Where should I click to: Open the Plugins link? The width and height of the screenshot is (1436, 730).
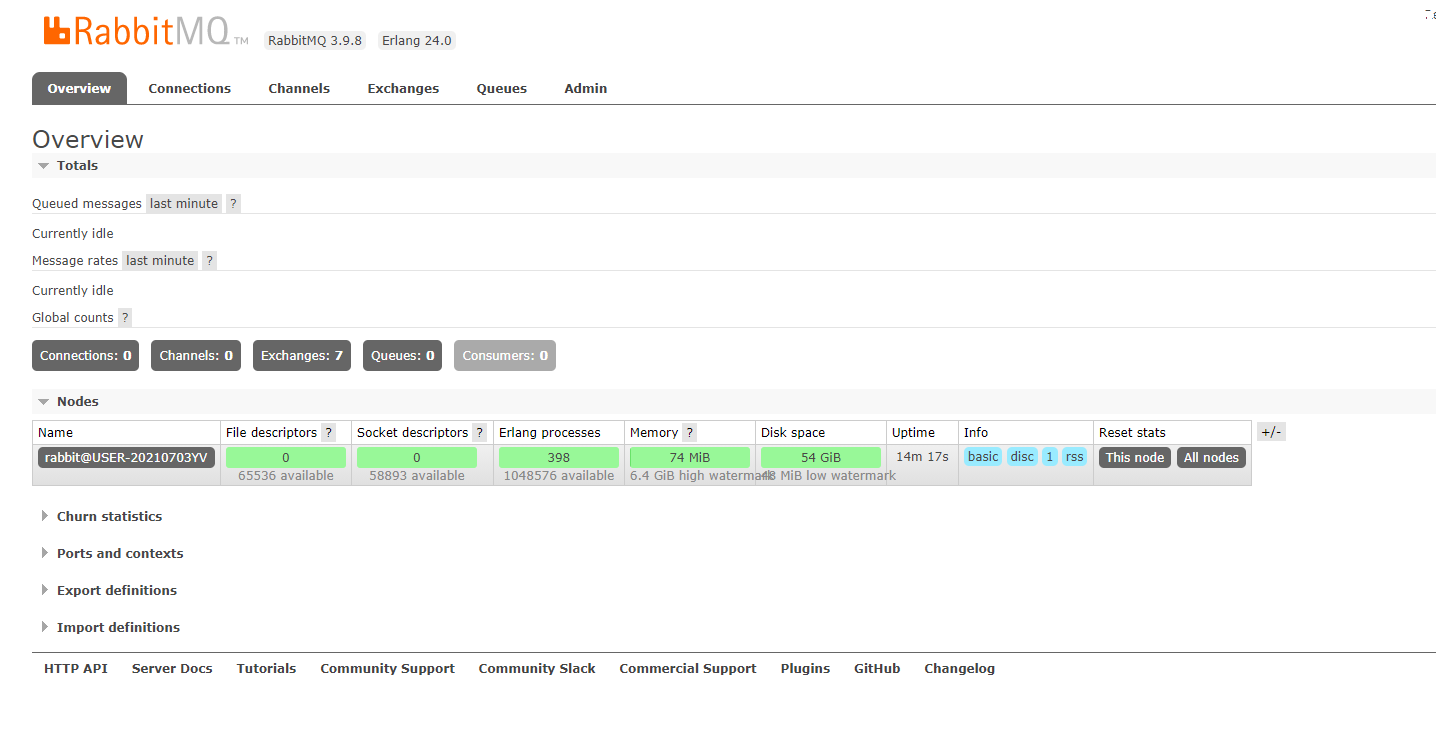point(806,669)
